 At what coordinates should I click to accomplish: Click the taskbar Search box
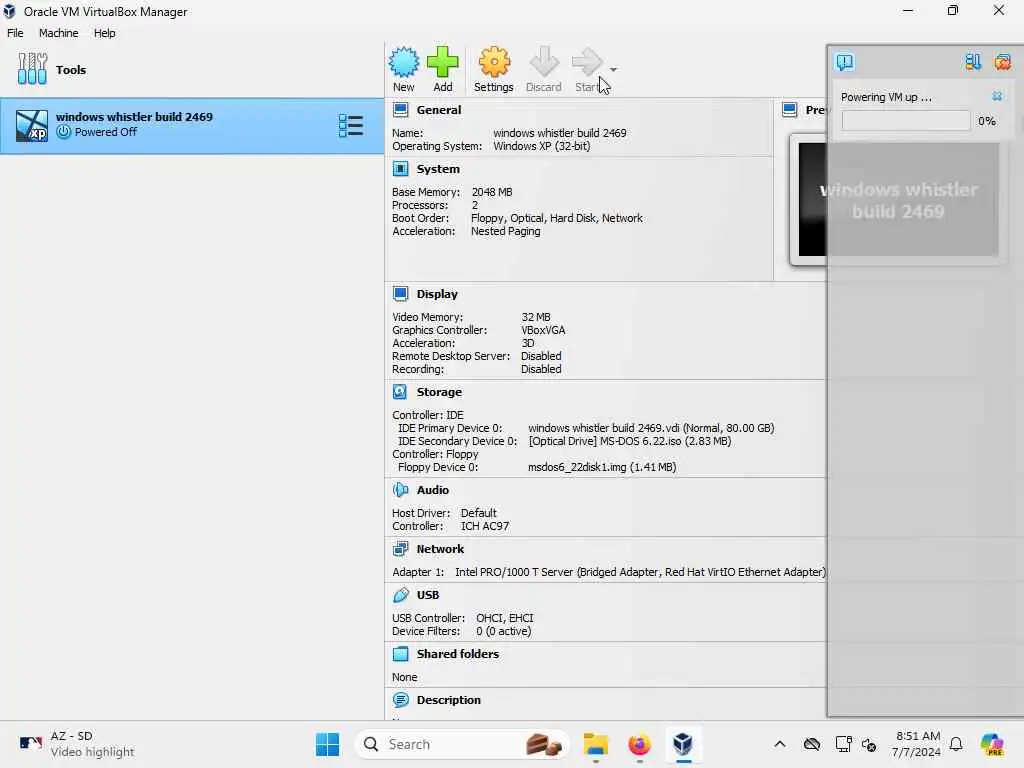(x=461, y=744)
